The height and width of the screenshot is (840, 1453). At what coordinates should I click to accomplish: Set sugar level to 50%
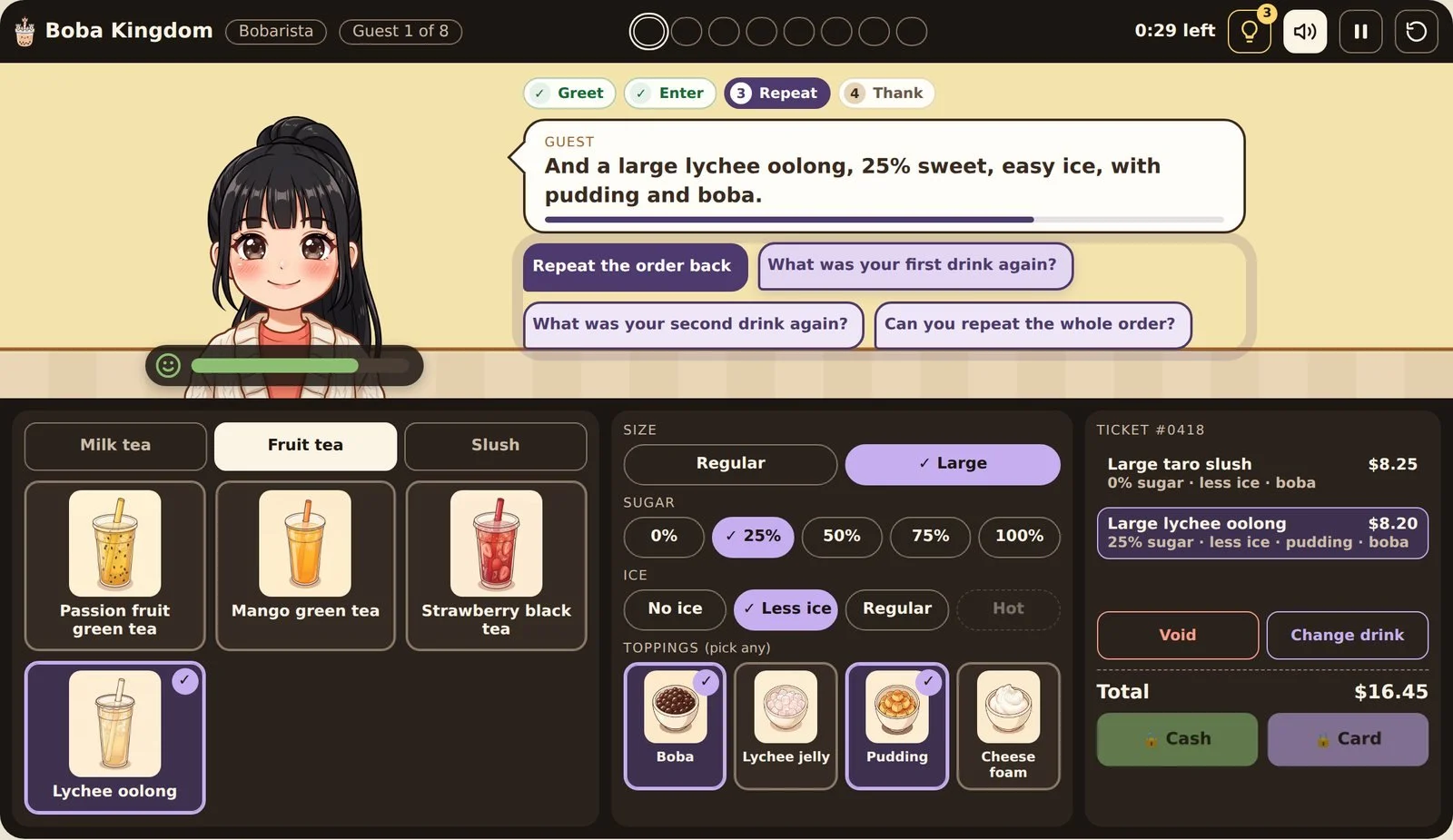(x=842, y=537)
